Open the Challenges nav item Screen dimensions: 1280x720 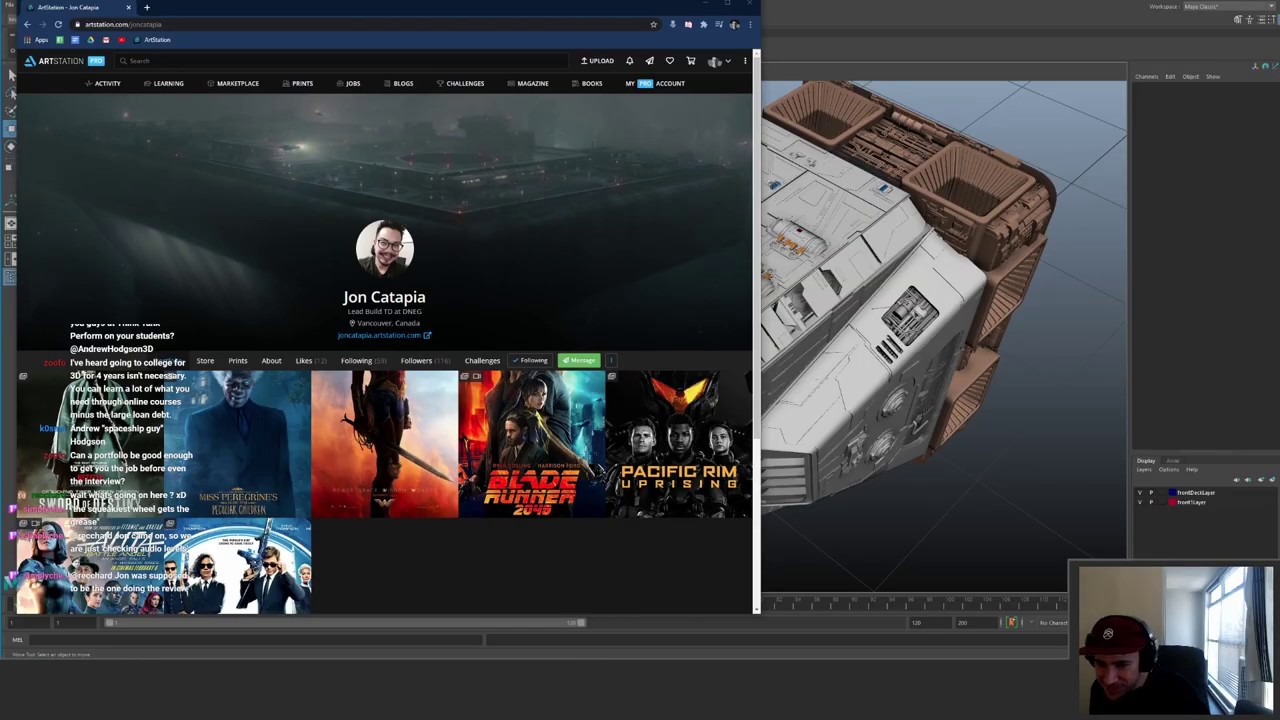(x=461, y=84)
